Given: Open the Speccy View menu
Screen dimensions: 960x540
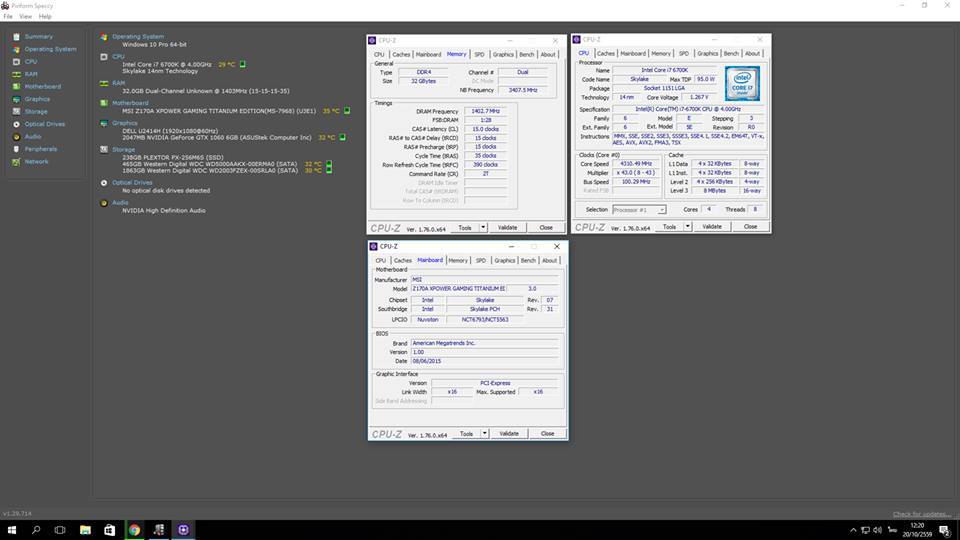Looking at the screenshot, I should [26, 17].
